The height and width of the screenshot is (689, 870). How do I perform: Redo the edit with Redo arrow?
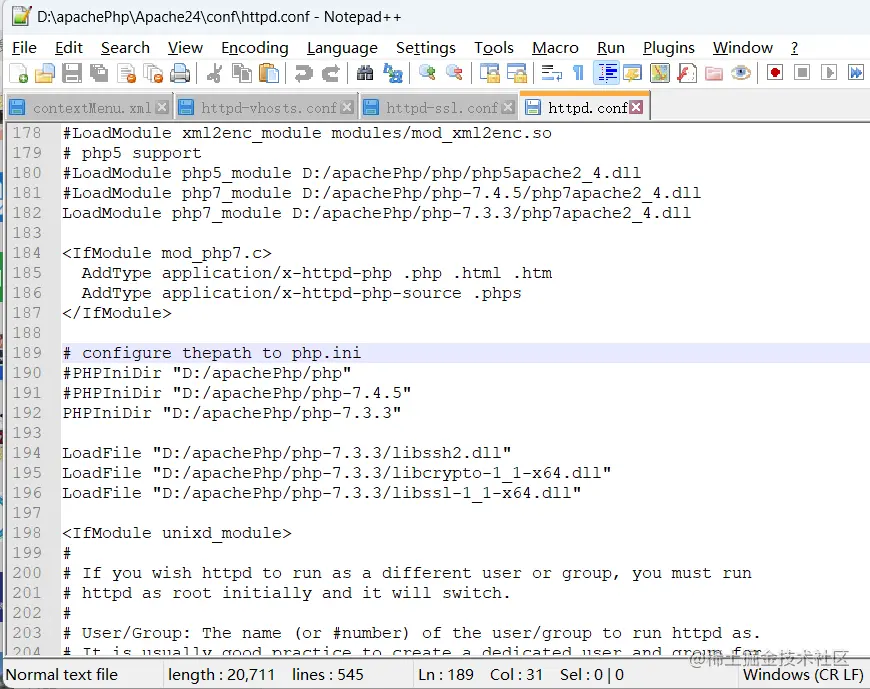[x=331, y=73]
